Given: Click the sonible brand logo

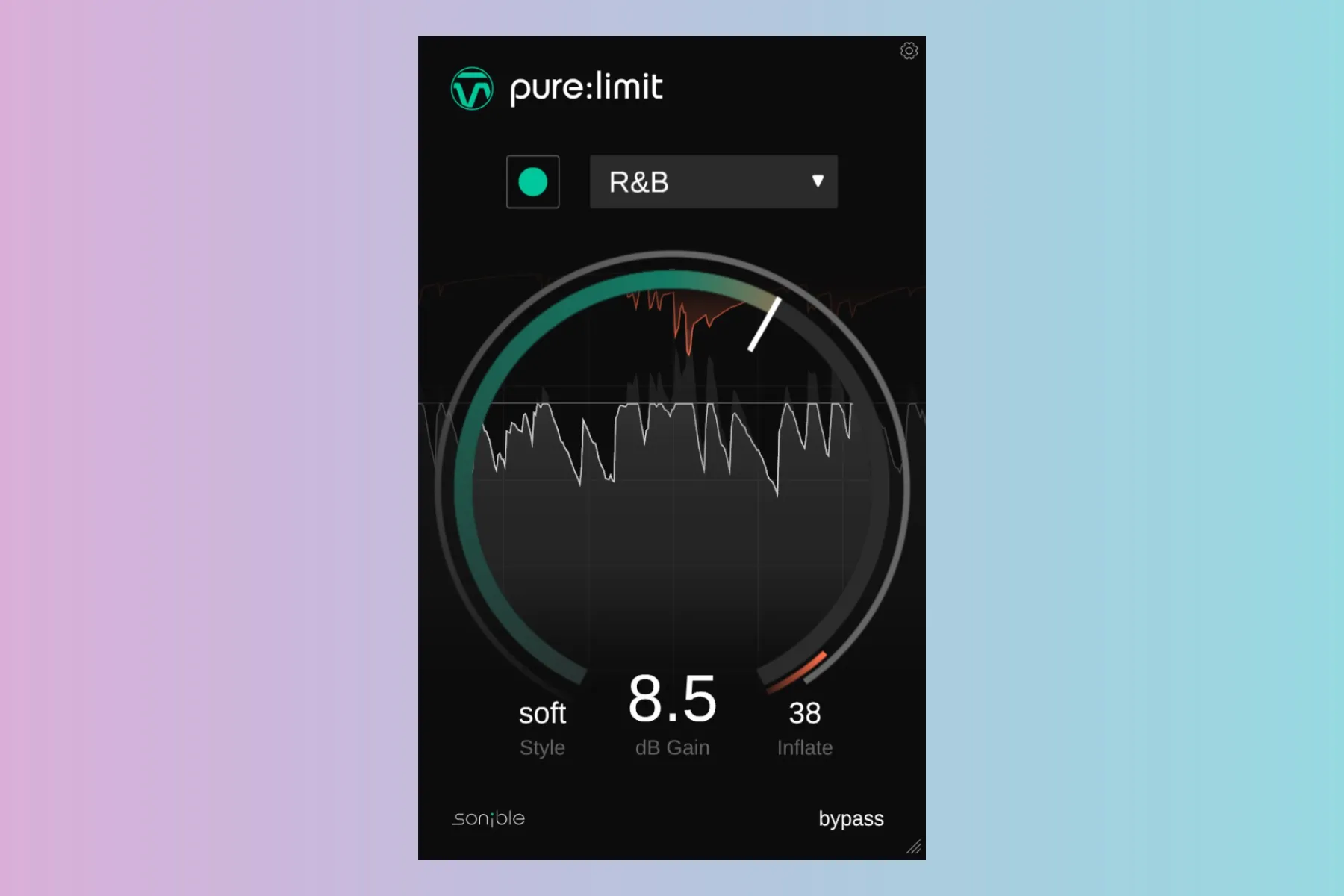Looking at the screenshot, I should pos(488,818).
